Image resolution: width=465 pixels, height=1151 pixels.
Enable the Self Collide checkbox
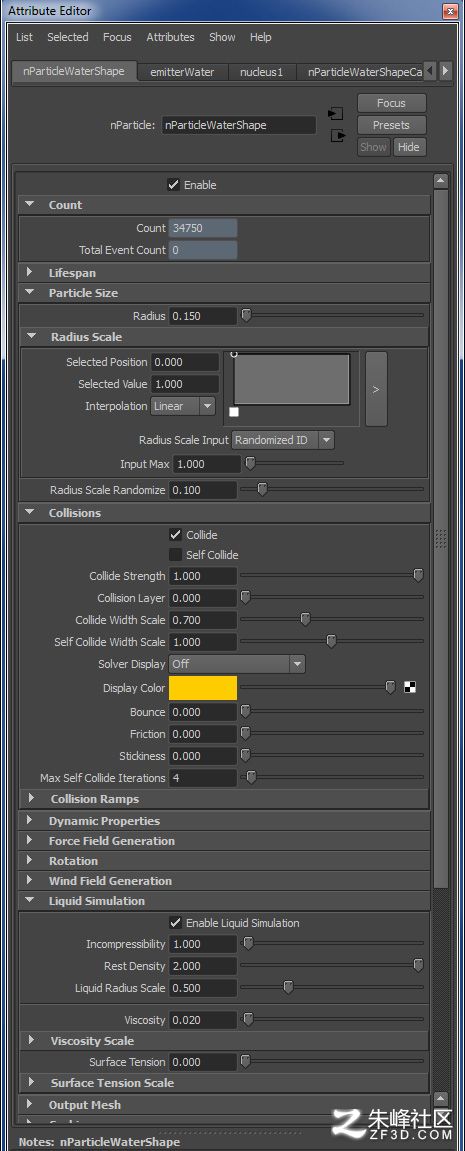click(175, 555)
